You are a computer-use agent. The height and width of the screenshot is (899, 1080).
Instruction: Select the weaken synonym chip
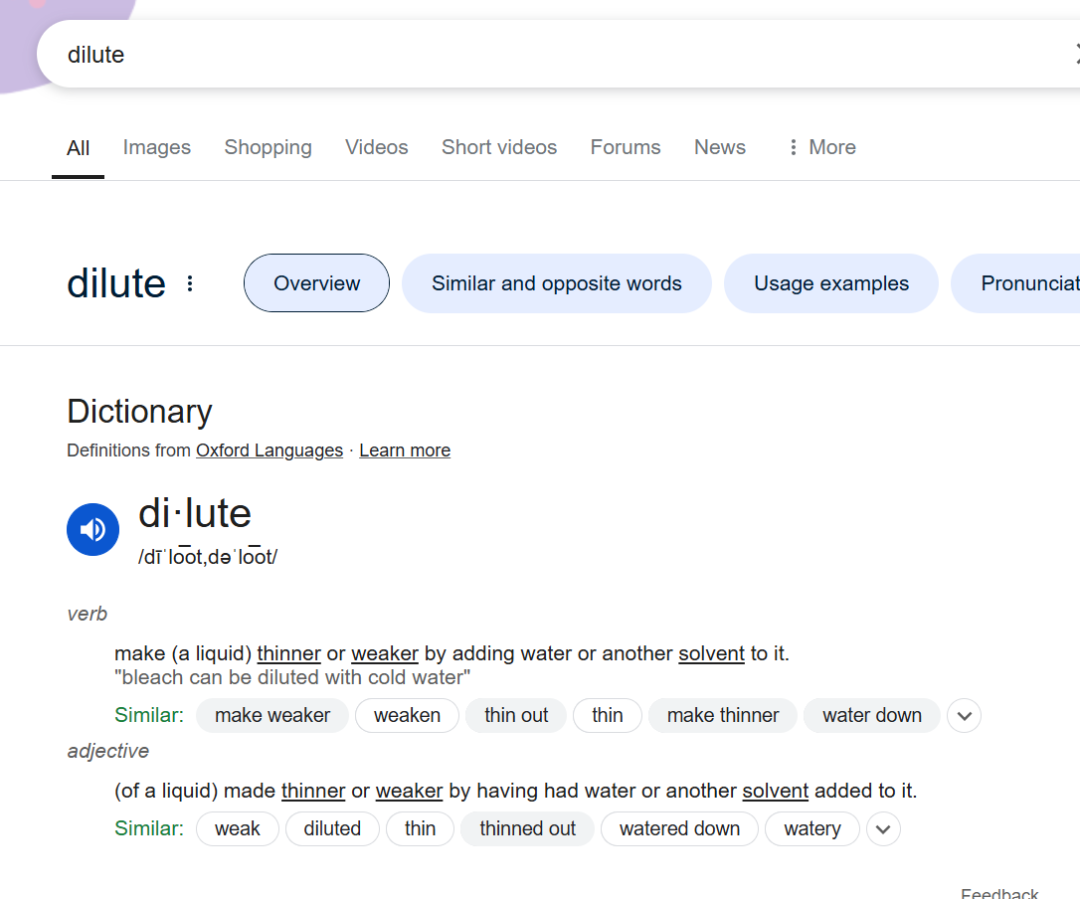click(407, 715)
